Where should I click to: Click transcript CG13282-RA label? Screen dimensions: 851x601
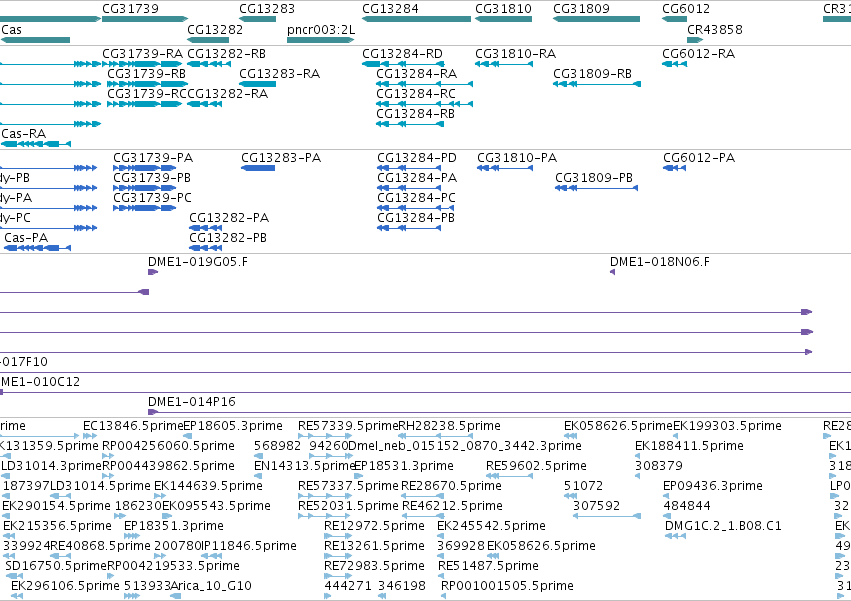227,94
